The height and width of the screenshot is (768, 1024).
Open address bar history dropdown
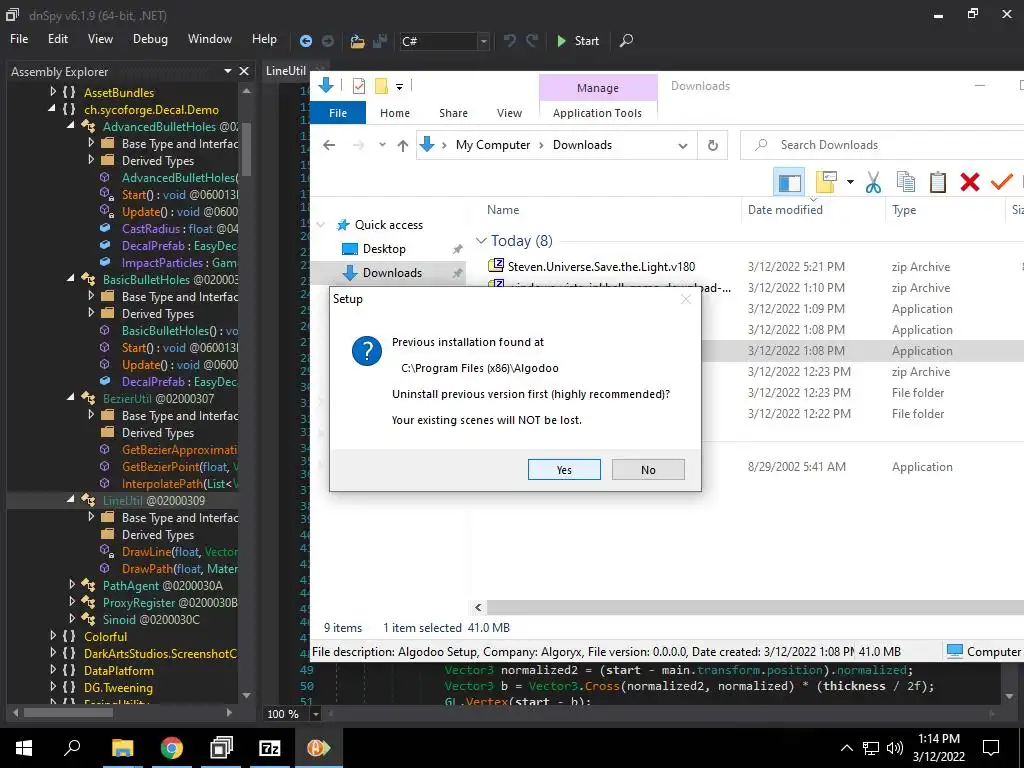(683, 145)
